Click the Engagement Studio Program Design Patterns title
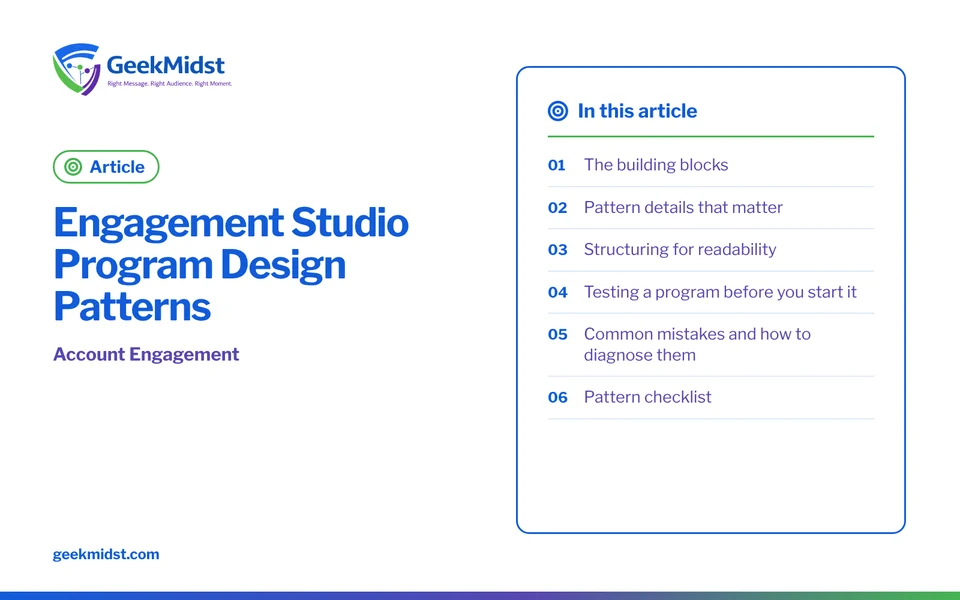The width and height of the screenshot is (960, 600). 231,264
